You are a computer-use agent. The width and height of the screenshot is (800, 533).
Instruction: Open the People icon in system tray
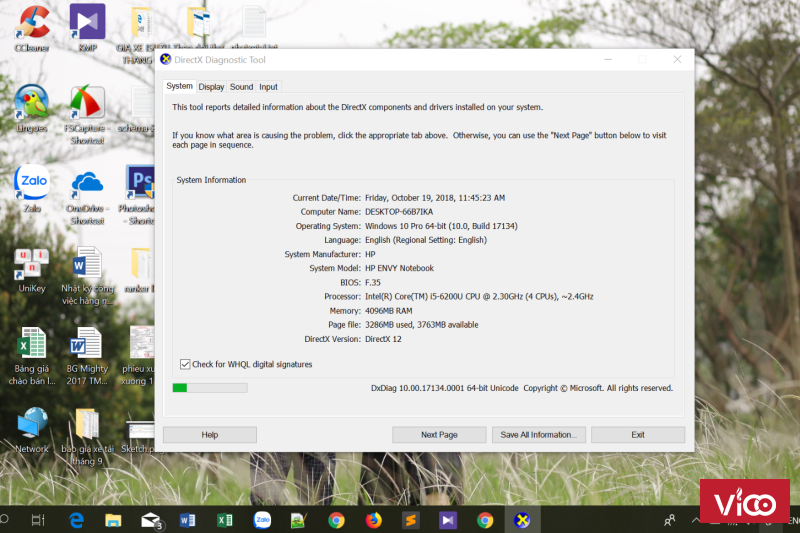[670, 520]
